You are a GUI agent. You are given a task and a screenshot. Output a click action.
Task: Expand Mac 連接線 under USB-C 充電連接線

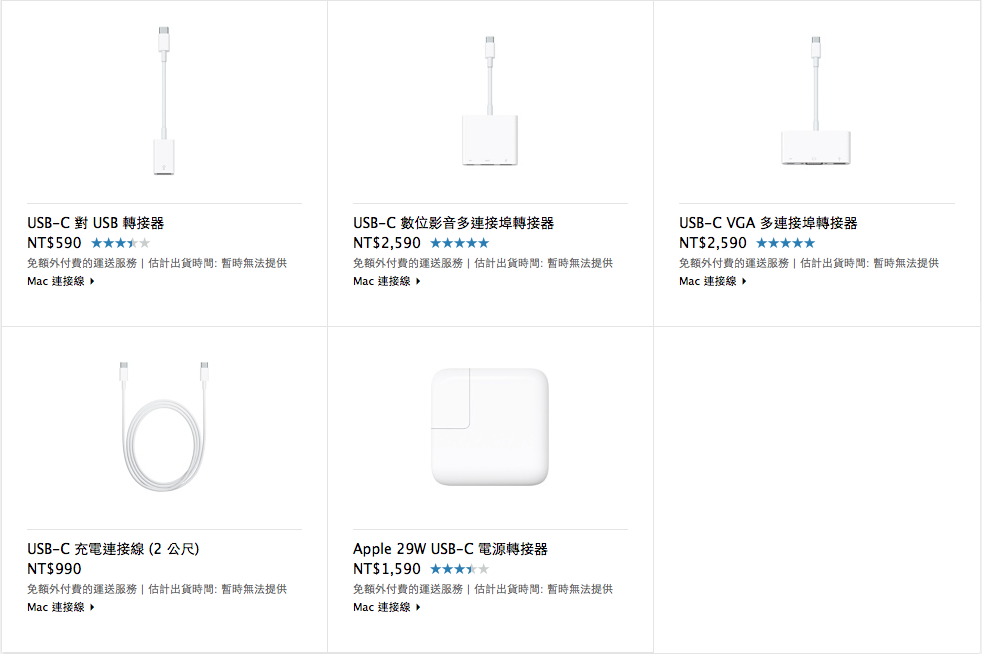(x=60, y=608)
